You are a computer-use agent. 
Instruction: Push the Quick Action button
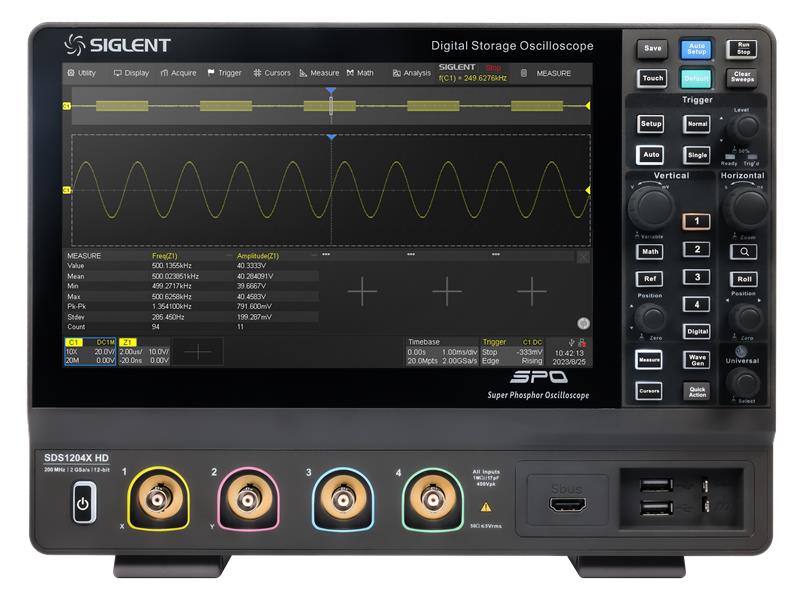(697, 391)
